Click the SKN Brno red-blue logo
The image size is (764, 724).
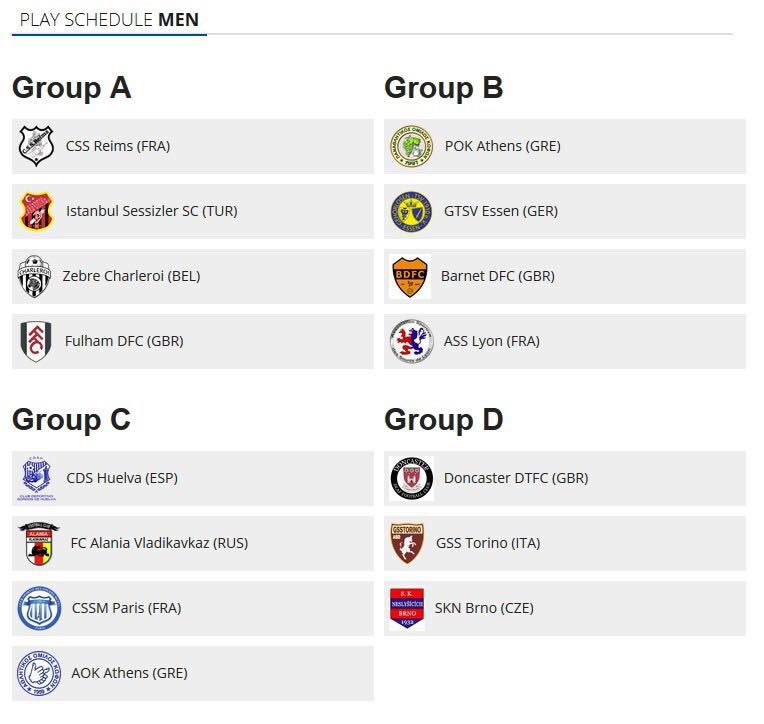pyautogui.click(x=407, y=609)
